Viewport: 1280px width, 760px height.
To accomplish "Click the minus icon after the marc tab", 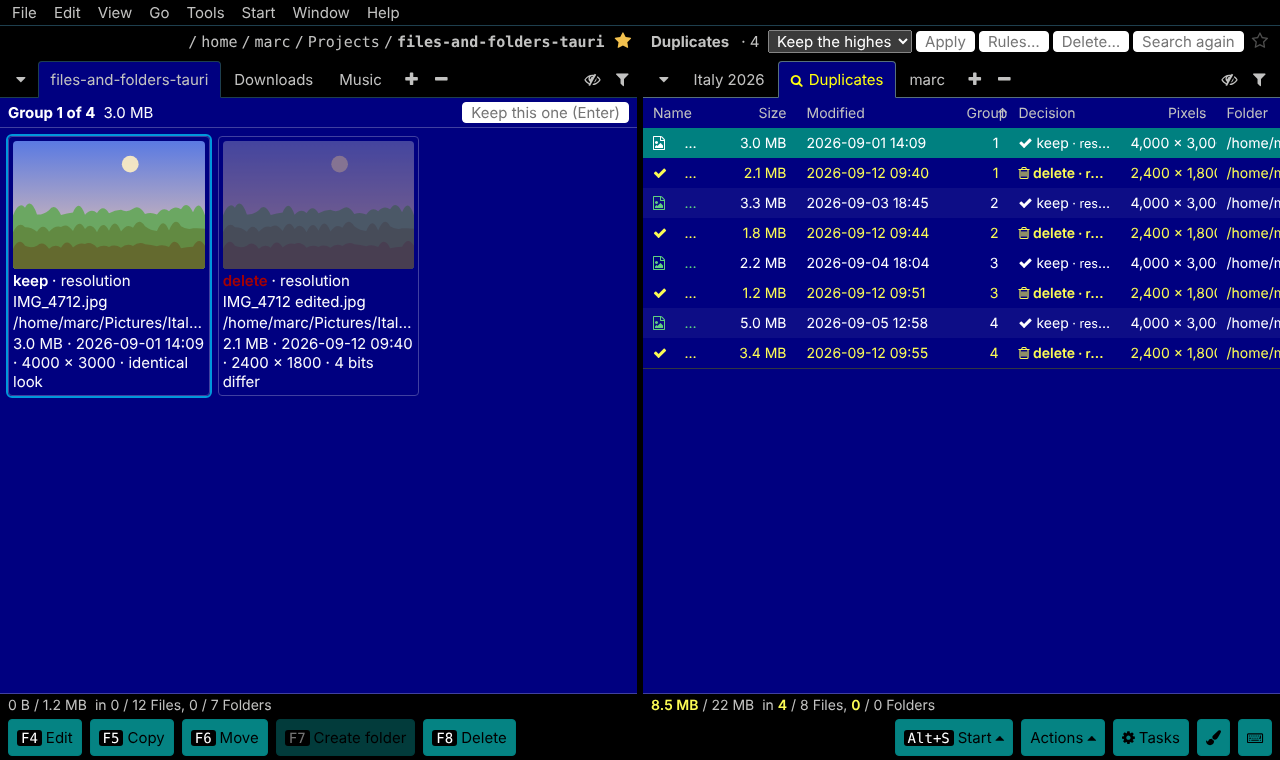I will pyautogui.click(x=1004, y=79).
